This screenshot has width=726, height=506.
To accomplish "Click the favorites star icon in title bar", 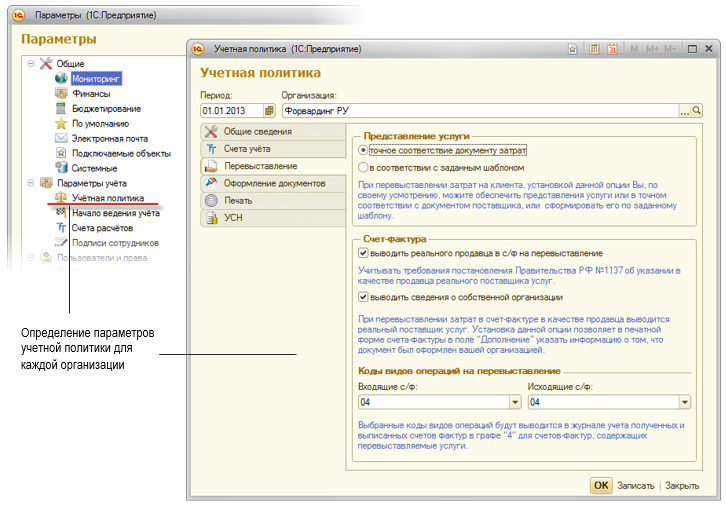I will pyautogui.click(x=573, y=49).
